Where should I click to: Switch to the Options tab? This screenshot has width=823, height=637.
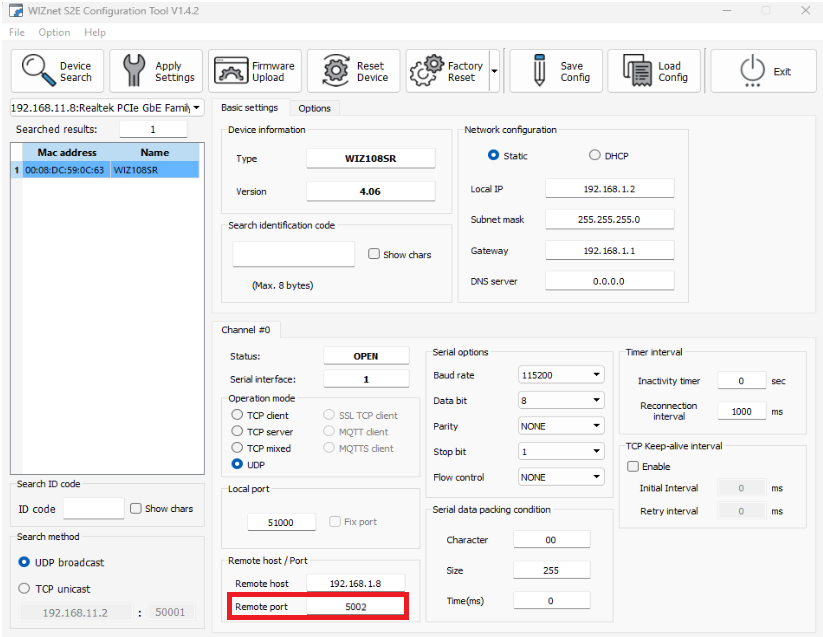click(314, 108)
